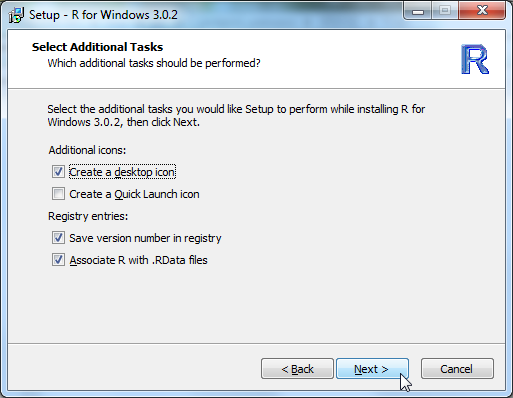This screenshot has height=398, width=513.
Task: Click the greyed-out maximize button
Action: 445,11
